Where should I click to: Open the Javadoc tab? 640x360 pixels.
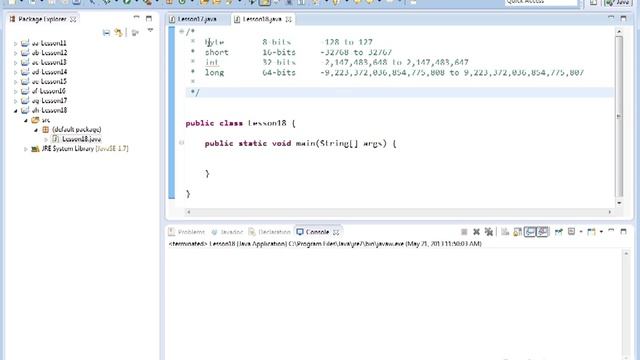[x=227, y=232]
